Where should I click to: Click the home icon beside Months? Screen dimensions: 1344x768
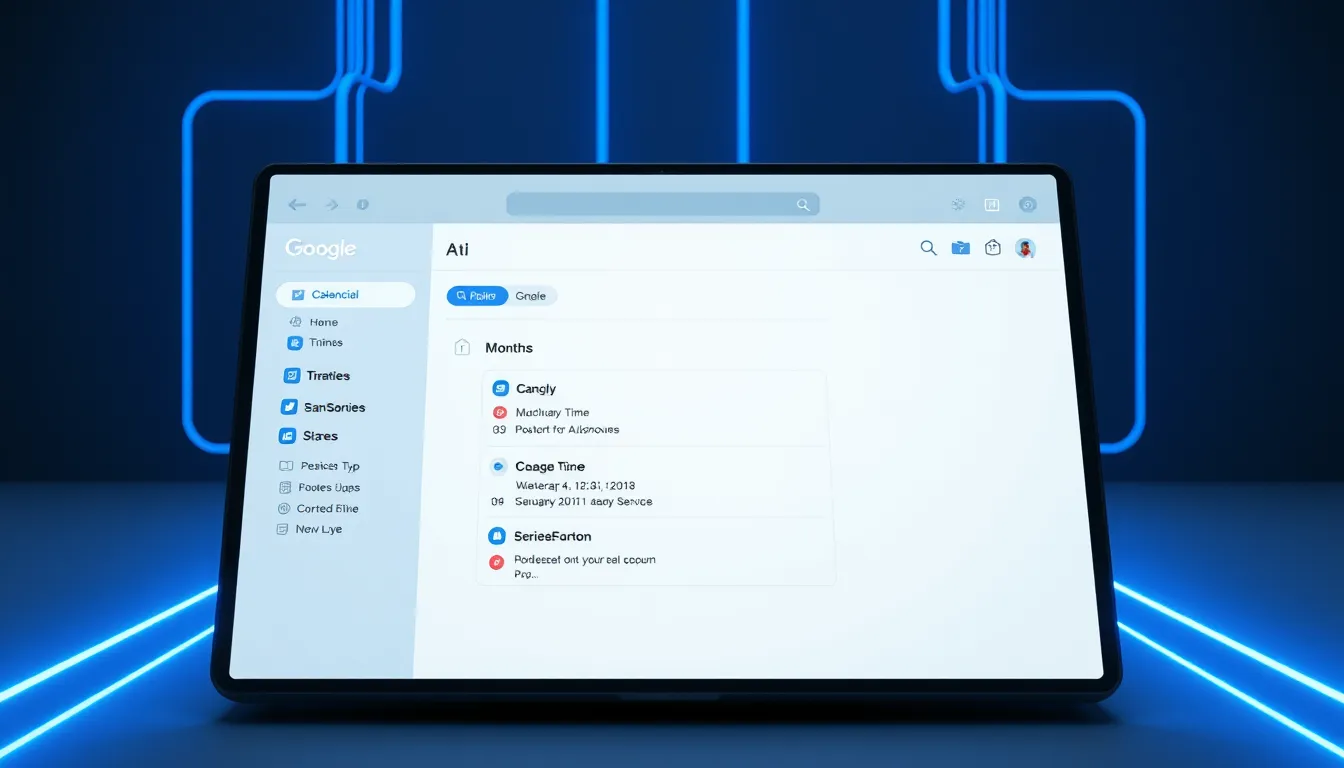pos(462,347)
